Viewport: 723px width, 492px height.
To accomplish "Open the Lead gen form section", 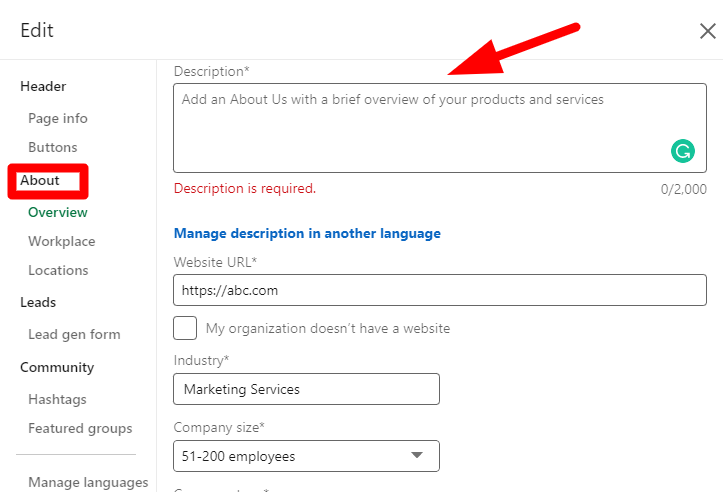I will point(74,334).
